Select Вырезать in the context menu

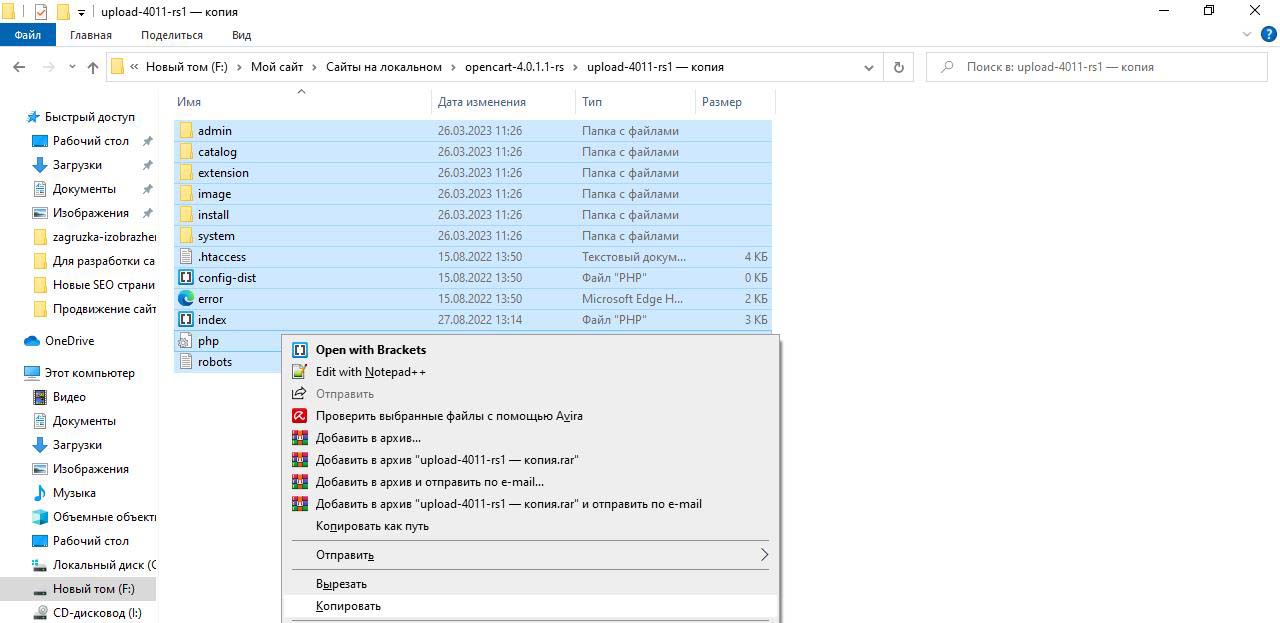coord(341,584)
